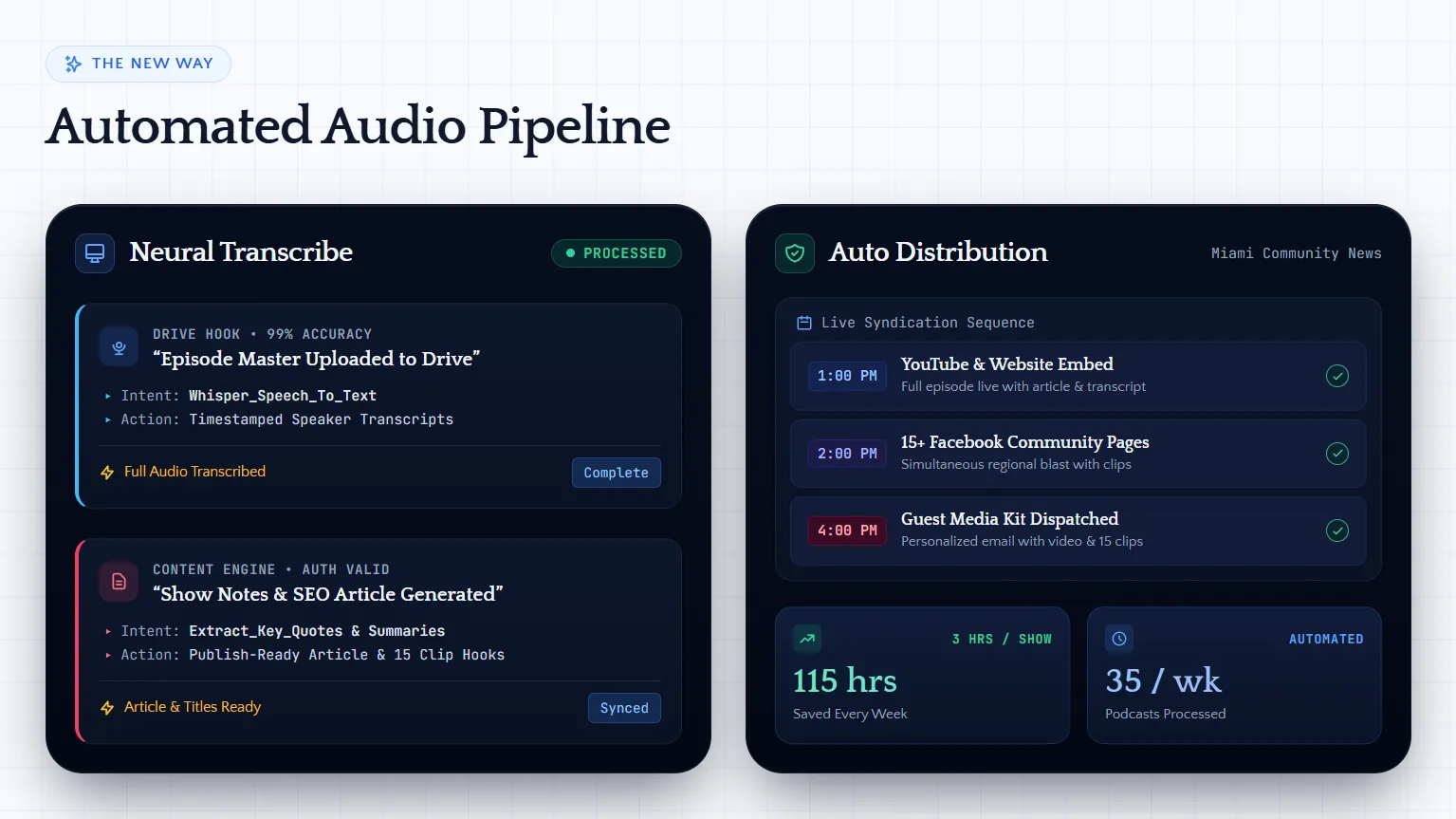
Task: Select the 2:00 PM time badge
Action: [x=847, y=454]
